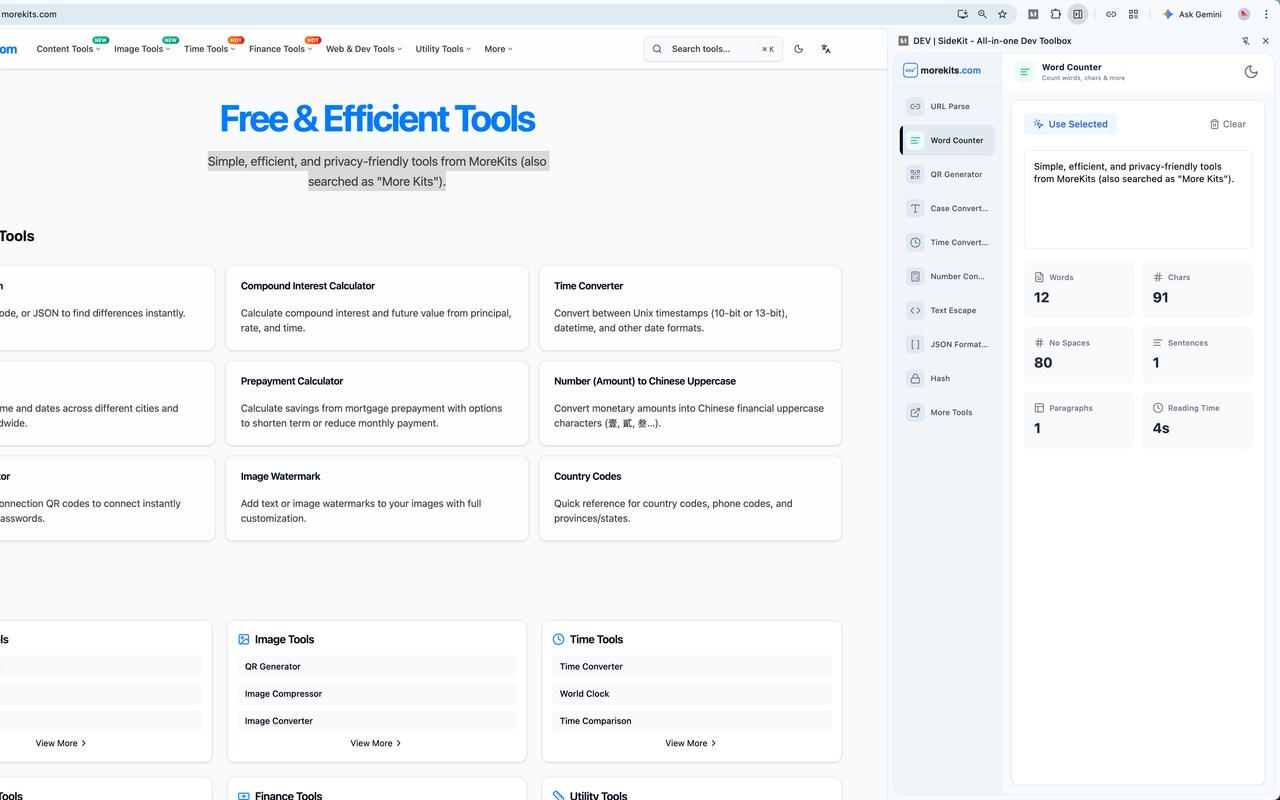The image size is (1280, 800).
Task: Open the language translate icon on website
Action: click(825, 48)
